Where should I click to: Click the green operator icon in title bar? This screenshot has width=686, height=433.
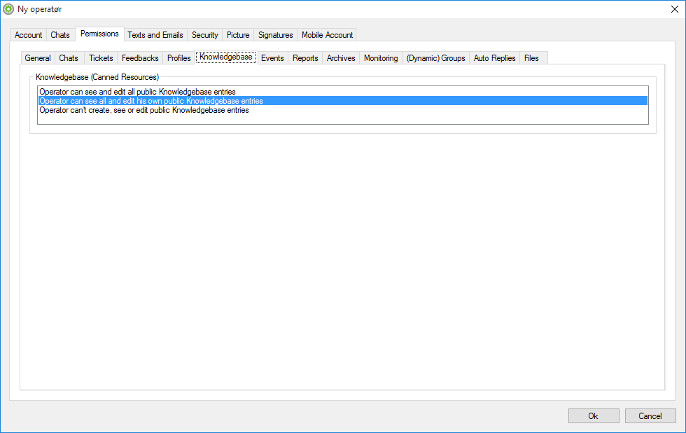pos(8,9)
